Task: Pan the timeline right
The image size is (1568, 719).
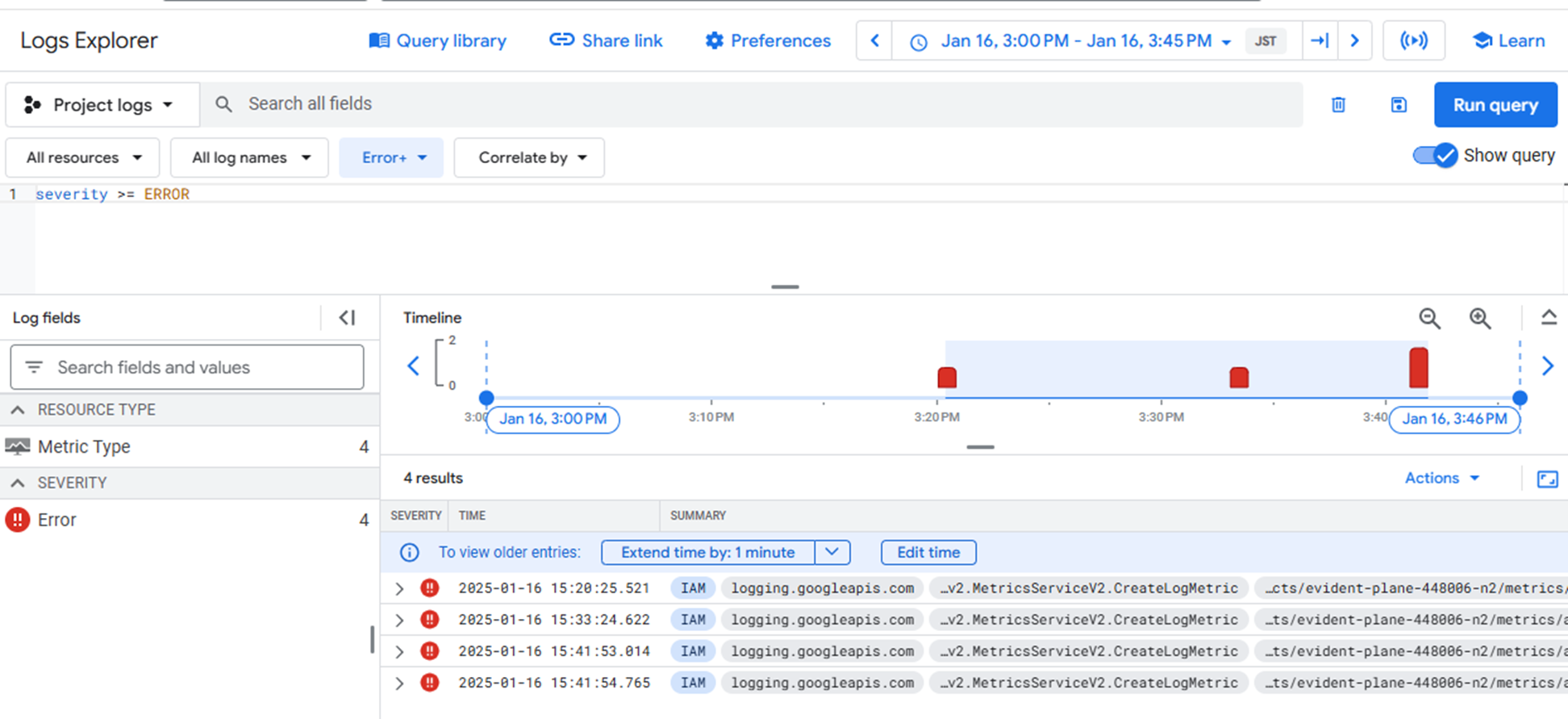Action: 1548,366
